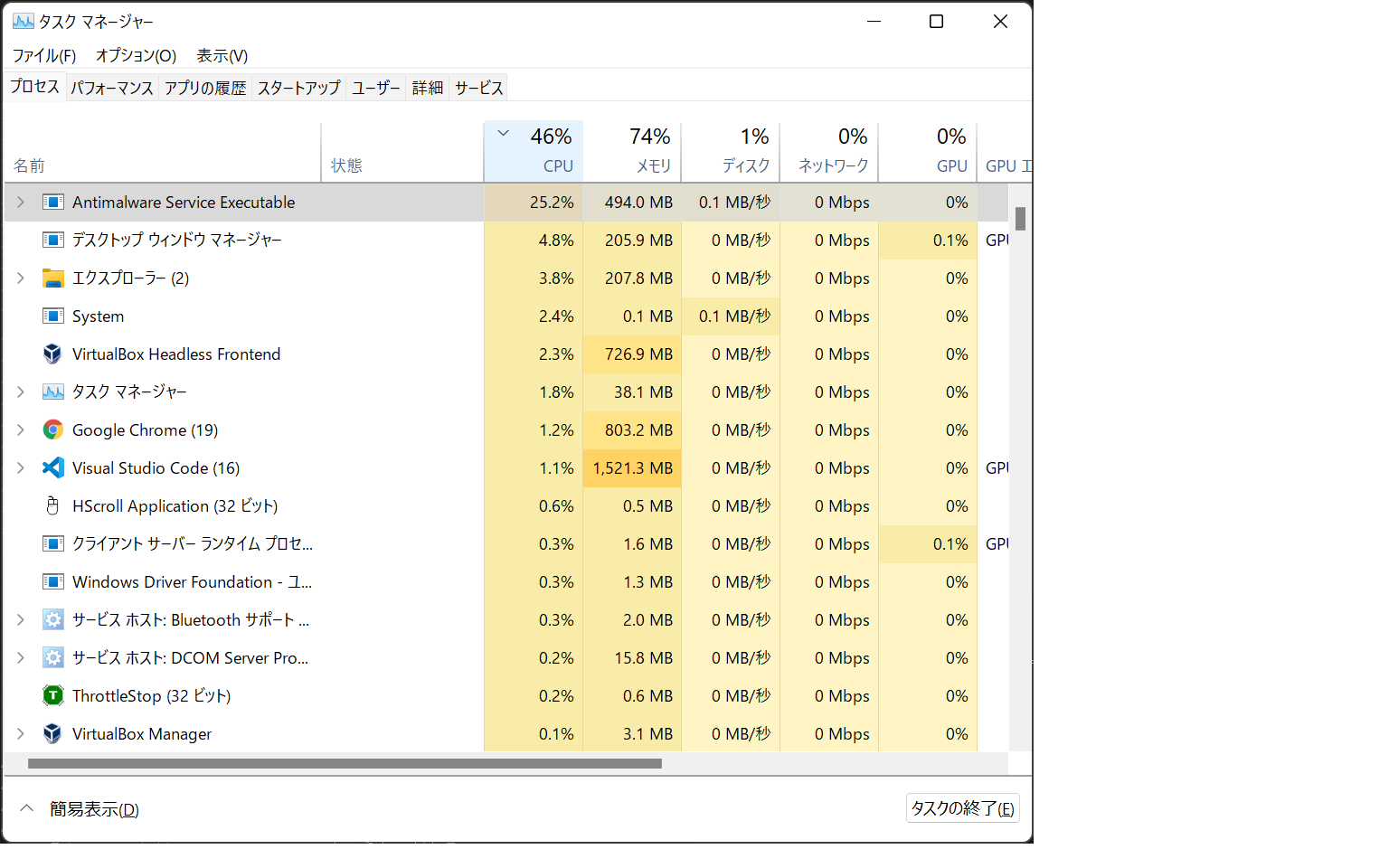Click the Google Chrome icon
Image resolution: width=1389 pixels, height=868 pixels.
[x=53, y=430]
